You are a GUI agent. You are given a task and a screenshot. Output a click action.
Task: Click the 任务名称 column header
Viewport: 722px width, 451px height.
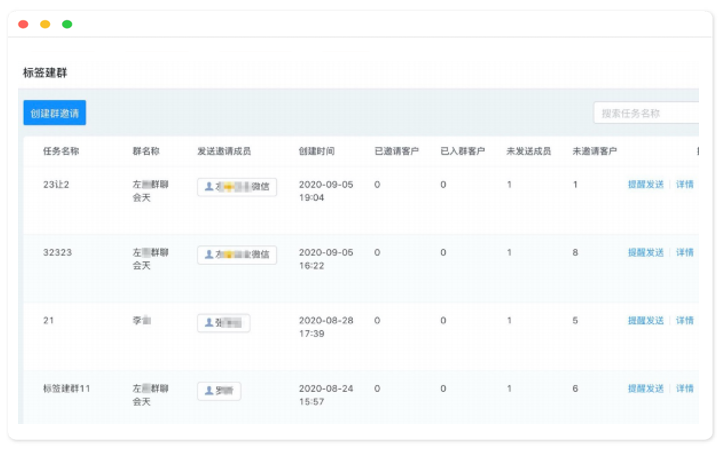[x=61, y=152]
